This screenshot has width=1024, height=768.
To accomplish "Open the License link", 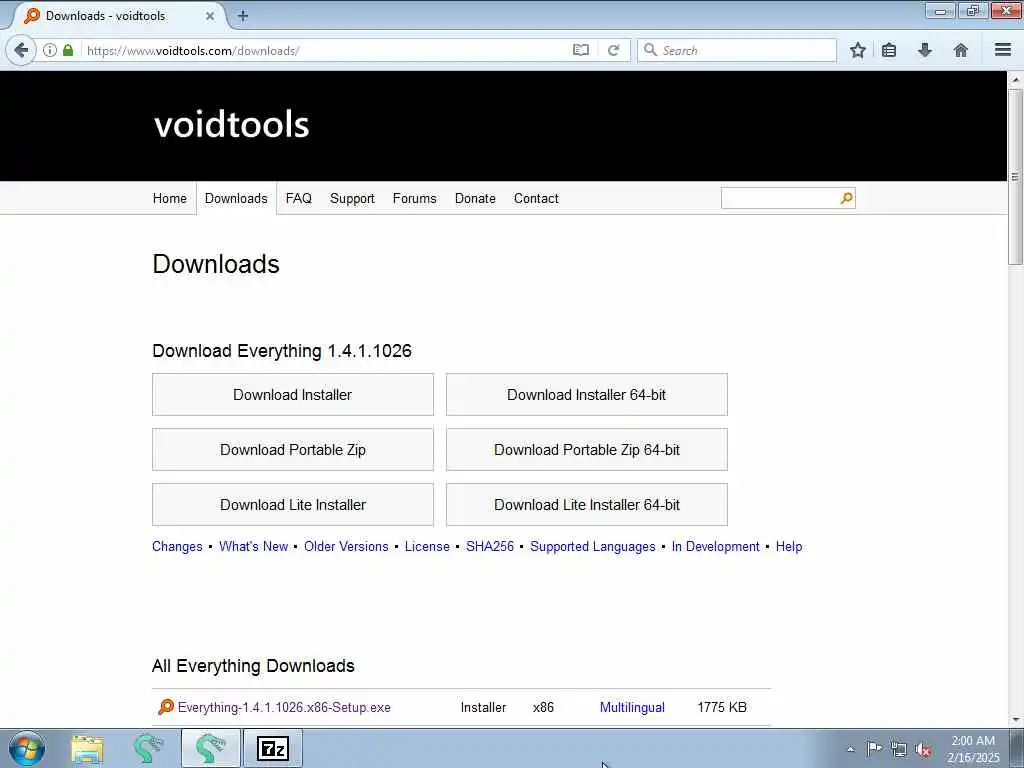I will tap(427, 546).
